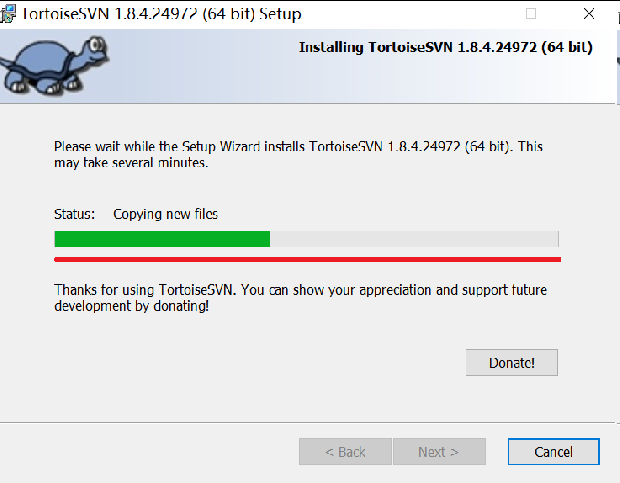Click the 'Copying new files' status text

coord(165,215)
